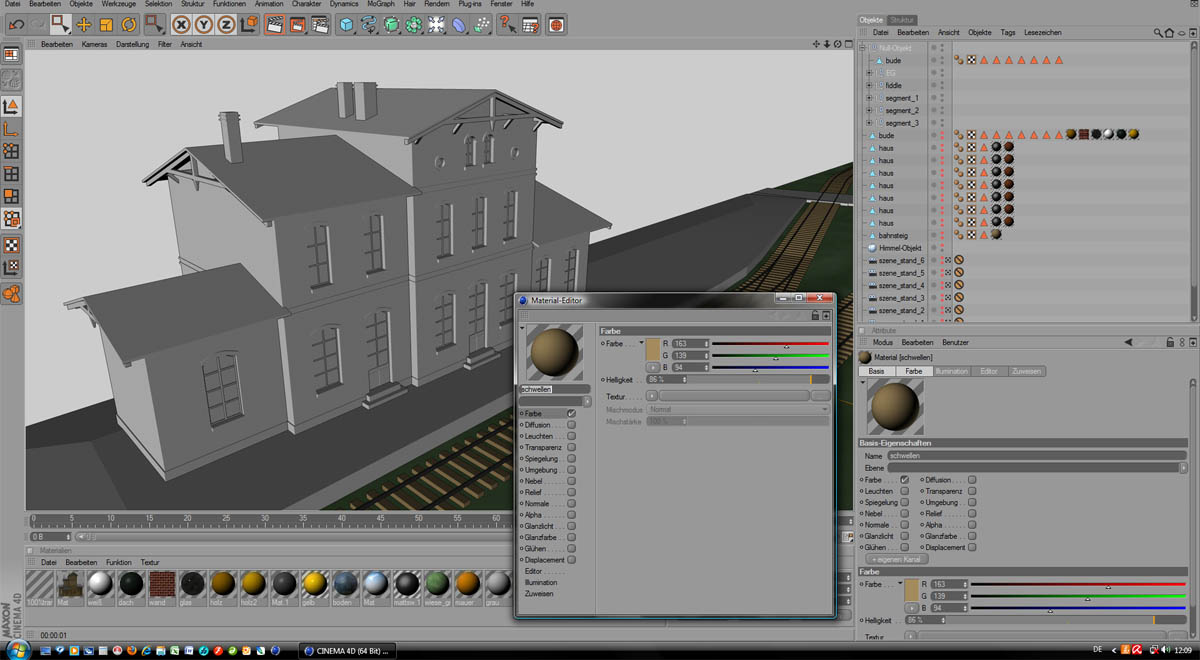Enable the Transparenz channel in the Material-Editor
Viewport: 1200px width, 660px height.
tap(571, 447)
